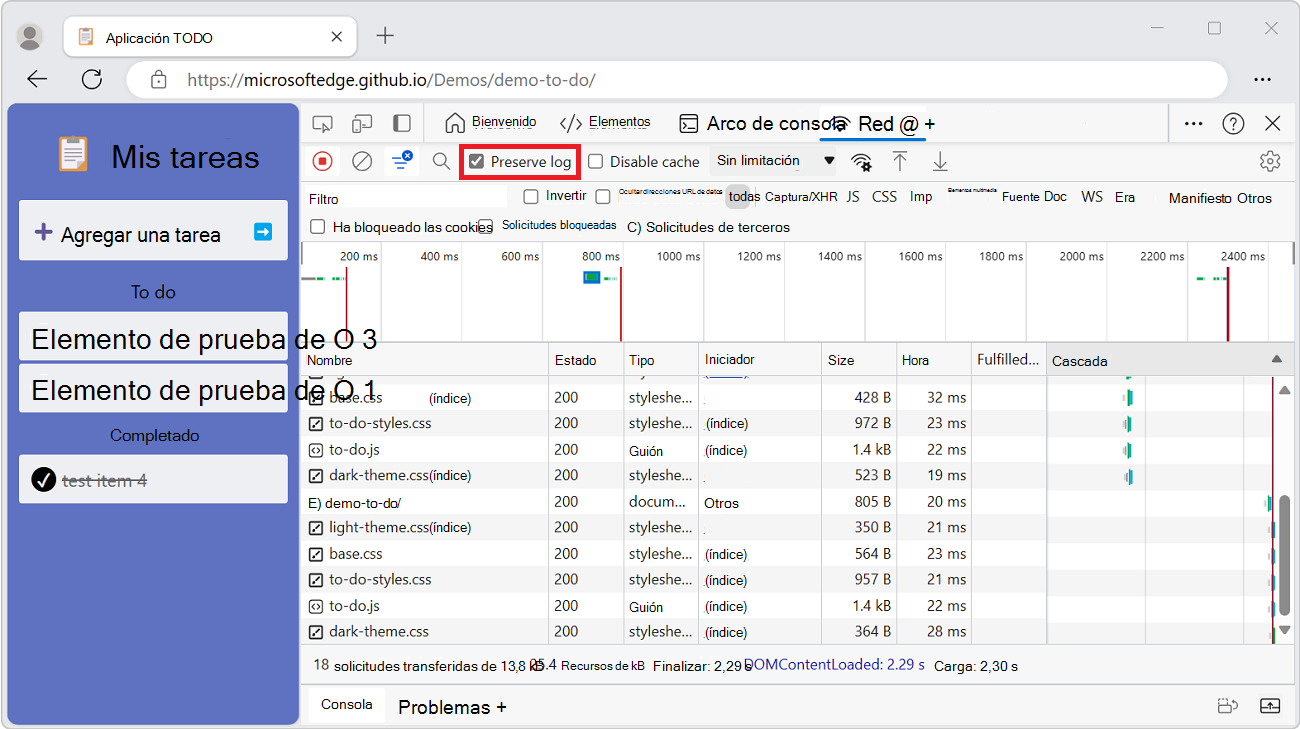Switch to the Elementos tab
The image size is (1300, 729).
tap(605, 123)
